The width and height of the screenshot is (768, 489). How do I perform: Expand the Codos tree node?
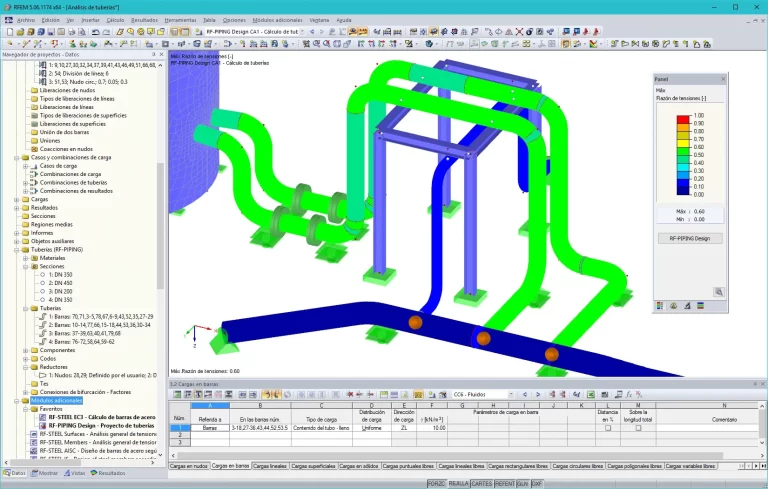(x=25, y=359)
